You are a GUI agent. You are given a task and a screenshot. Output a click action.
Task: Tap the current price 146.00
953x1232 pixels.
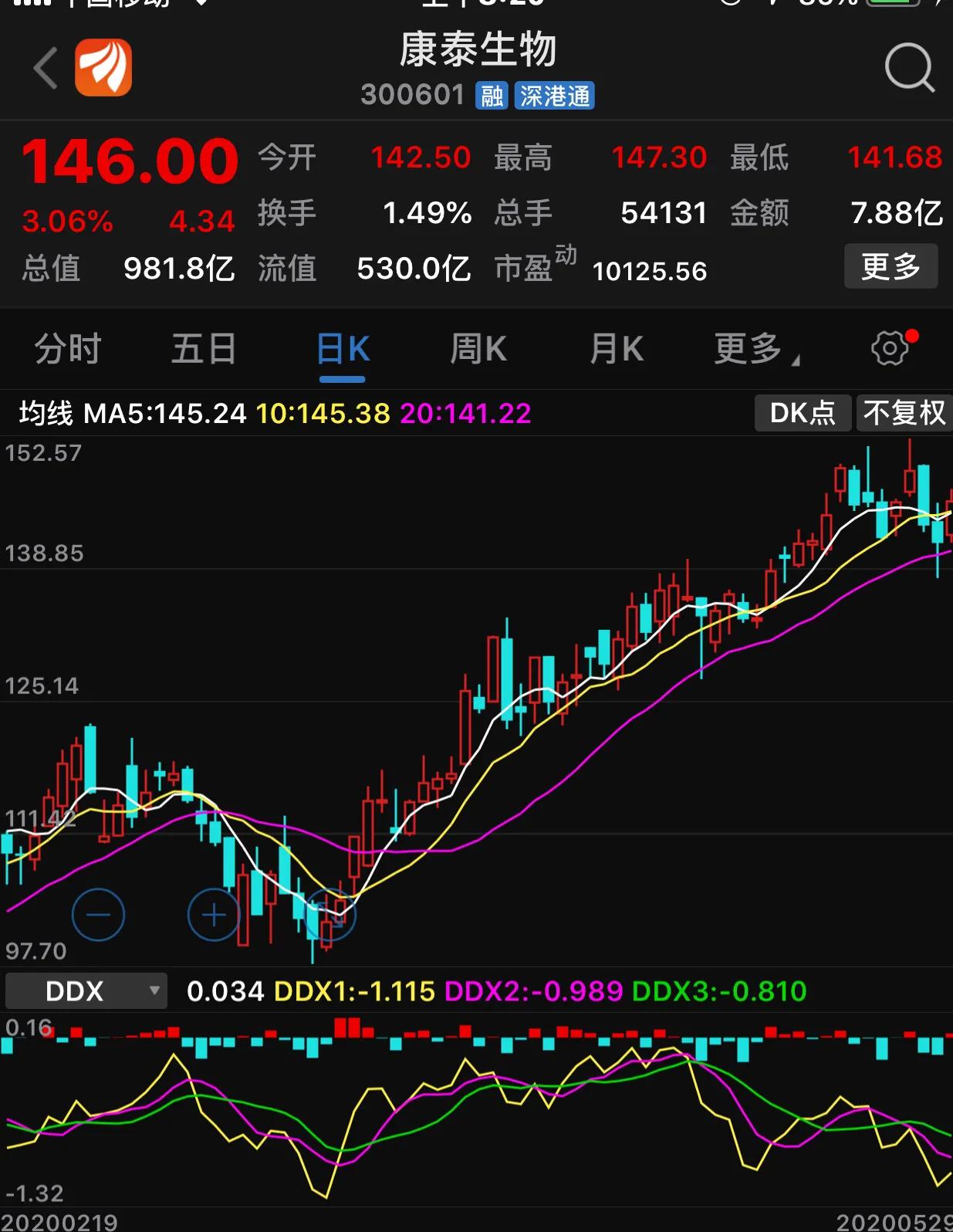coord(130,162)
